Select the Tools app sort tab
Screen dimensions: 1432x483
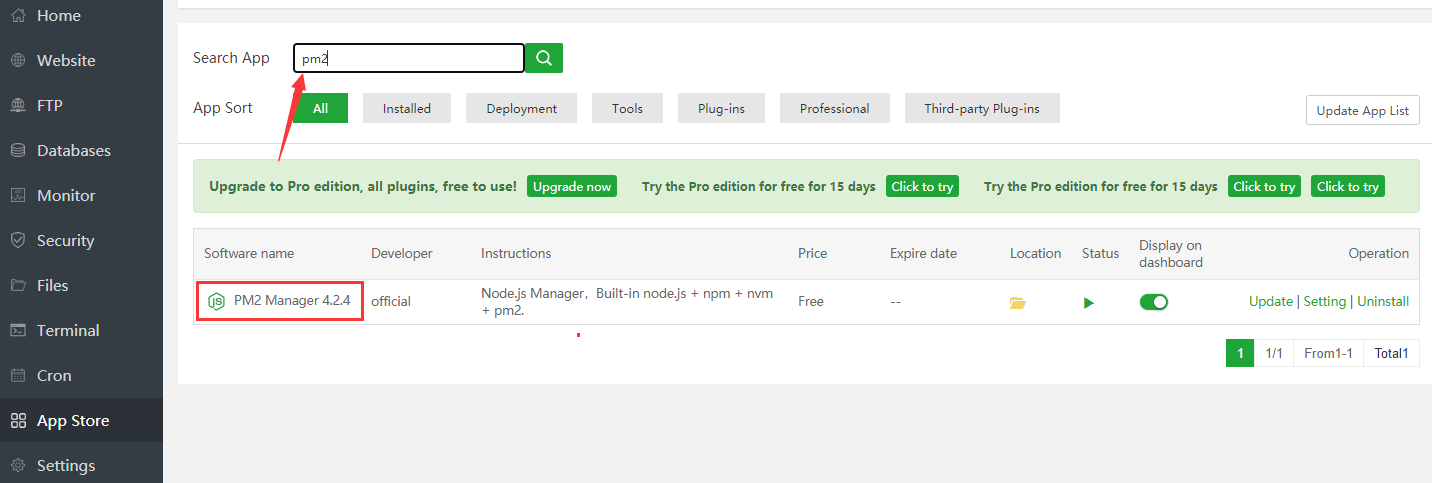tap(628, 109)
